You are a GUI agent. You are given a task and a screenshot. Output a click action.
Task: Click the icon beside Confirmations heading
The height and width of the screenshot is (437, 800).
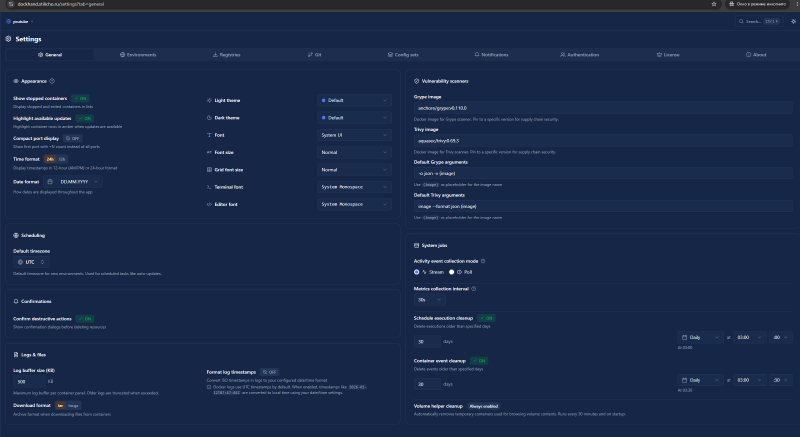click(16, 301)
